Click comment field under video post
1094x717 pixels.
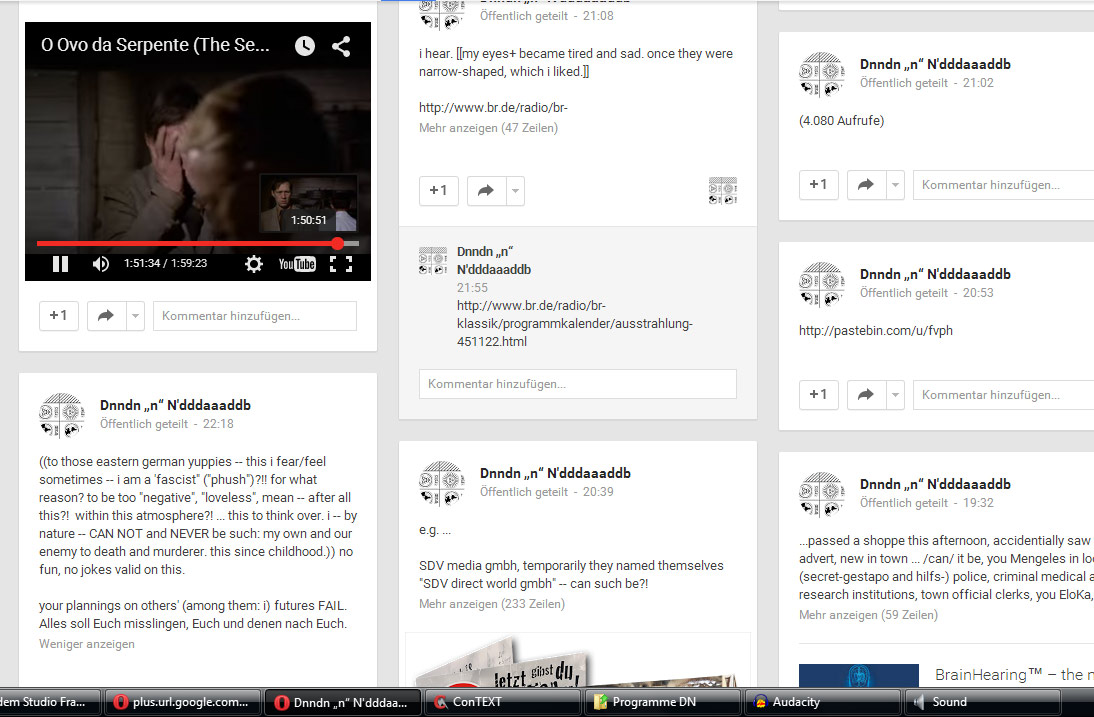255,316
